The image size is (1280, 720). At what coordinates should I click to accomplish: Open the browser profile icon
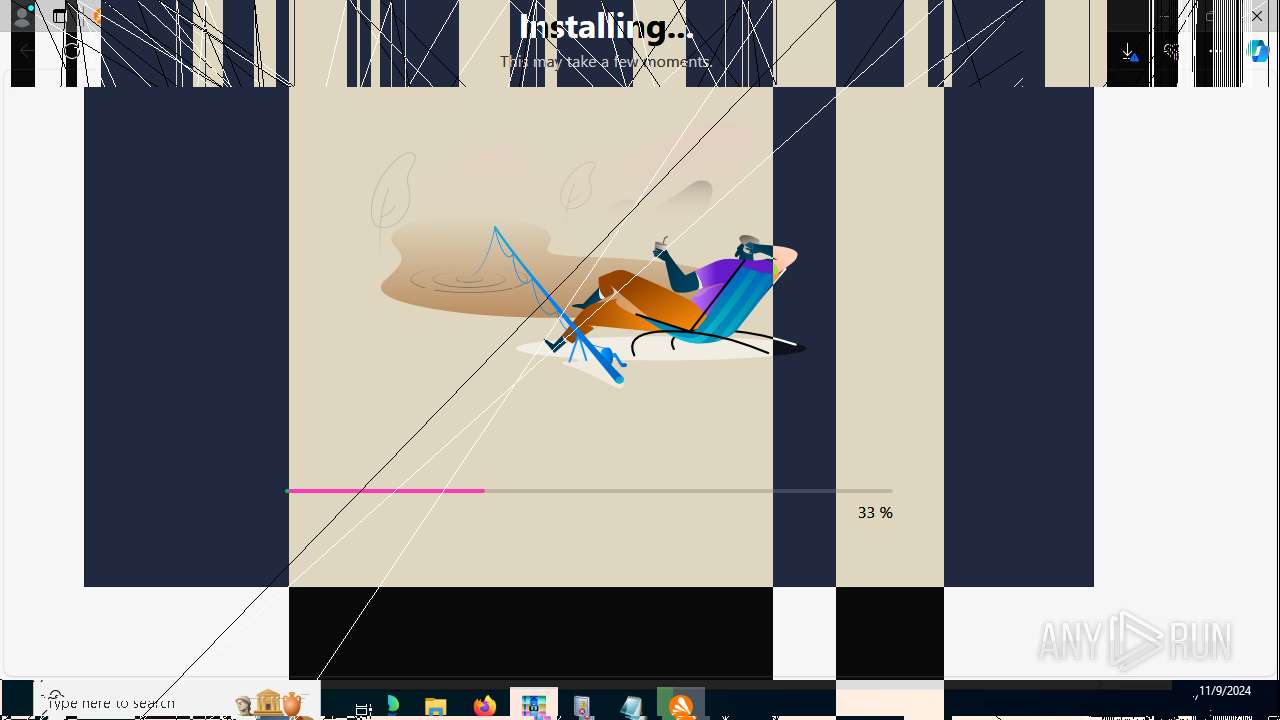21,16
